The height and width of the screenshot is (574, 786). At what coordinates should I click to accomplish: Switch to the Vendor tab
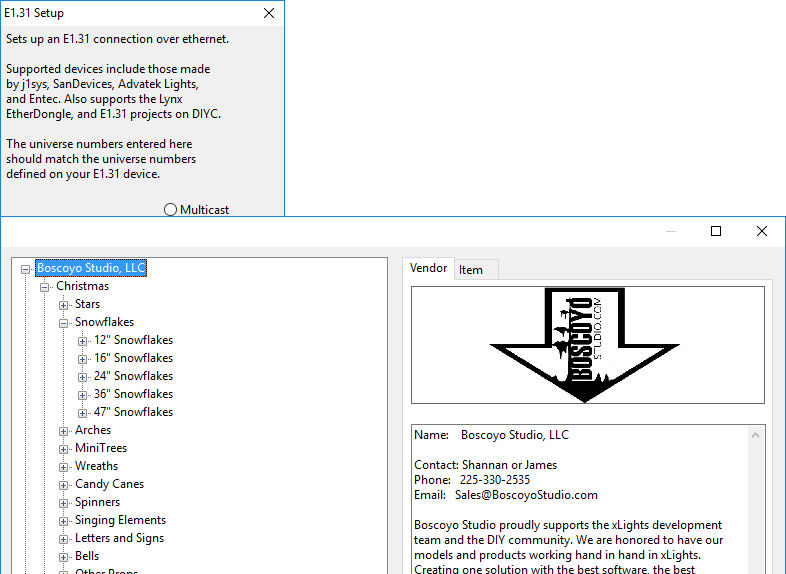click(428, 268)
